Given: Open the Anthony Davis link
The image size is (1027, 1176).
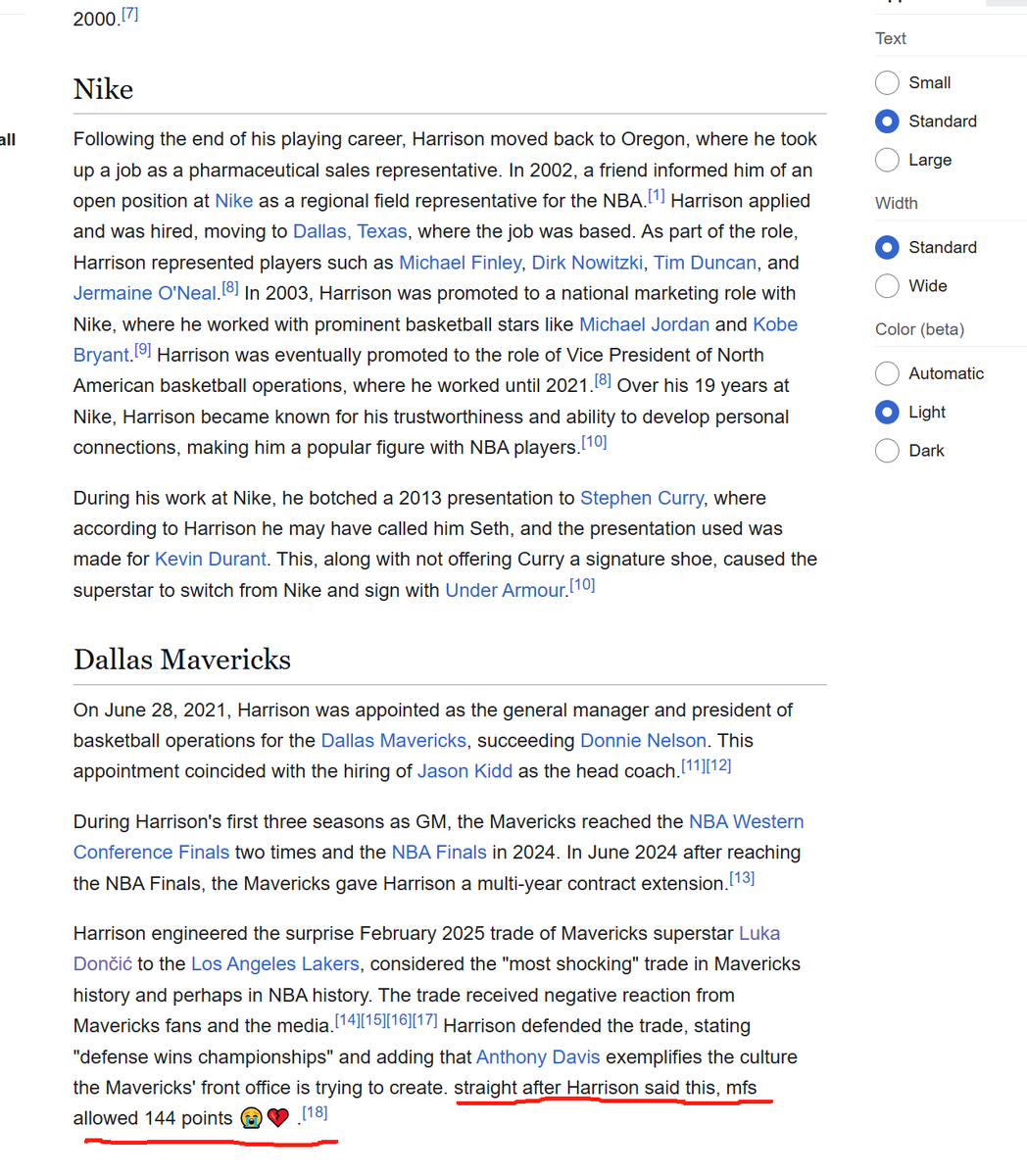Looking at the screenshot, I should click(x=538, y=1057).
